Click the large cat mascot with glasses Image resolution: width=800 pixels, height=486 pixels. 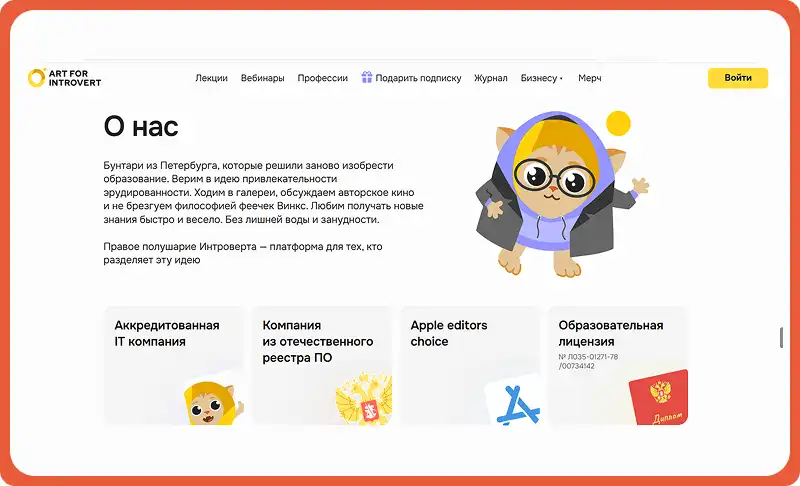[561, 194]
